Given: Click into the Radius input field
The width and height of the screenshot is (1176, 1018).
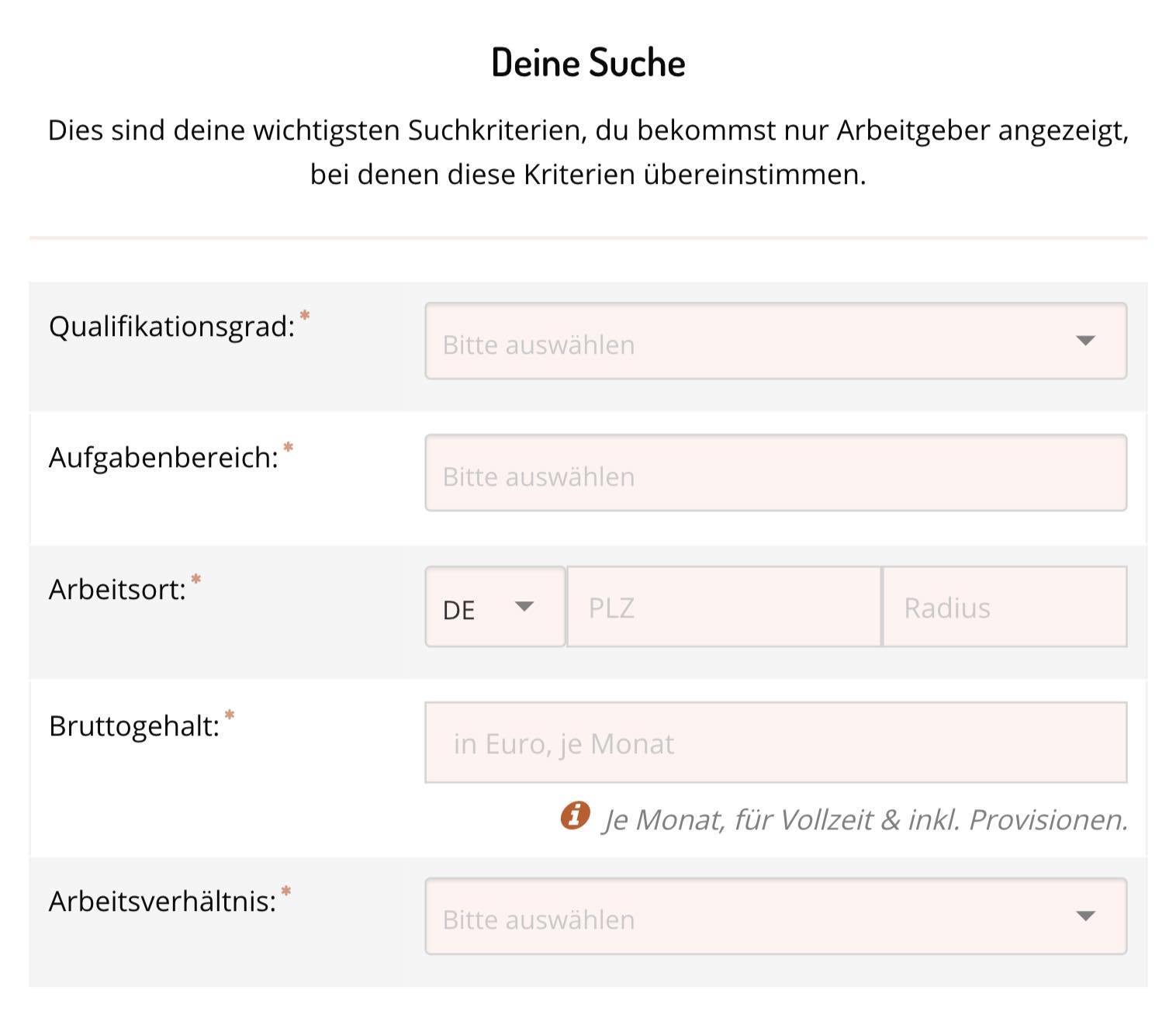Looking at the screenshot, I should click(x=1005, y=607).
